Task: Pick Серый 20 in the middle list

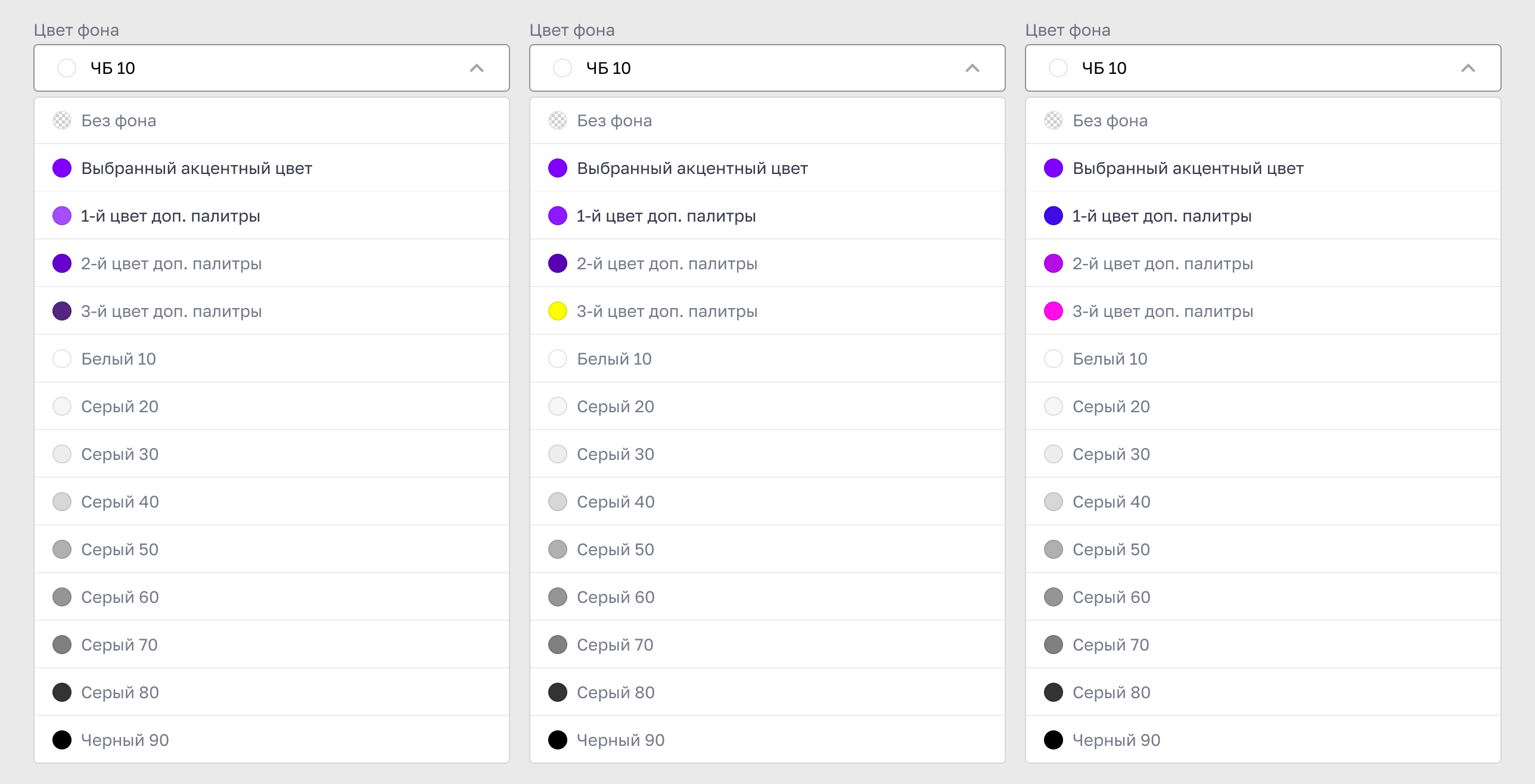Action: tap(767, 406)
